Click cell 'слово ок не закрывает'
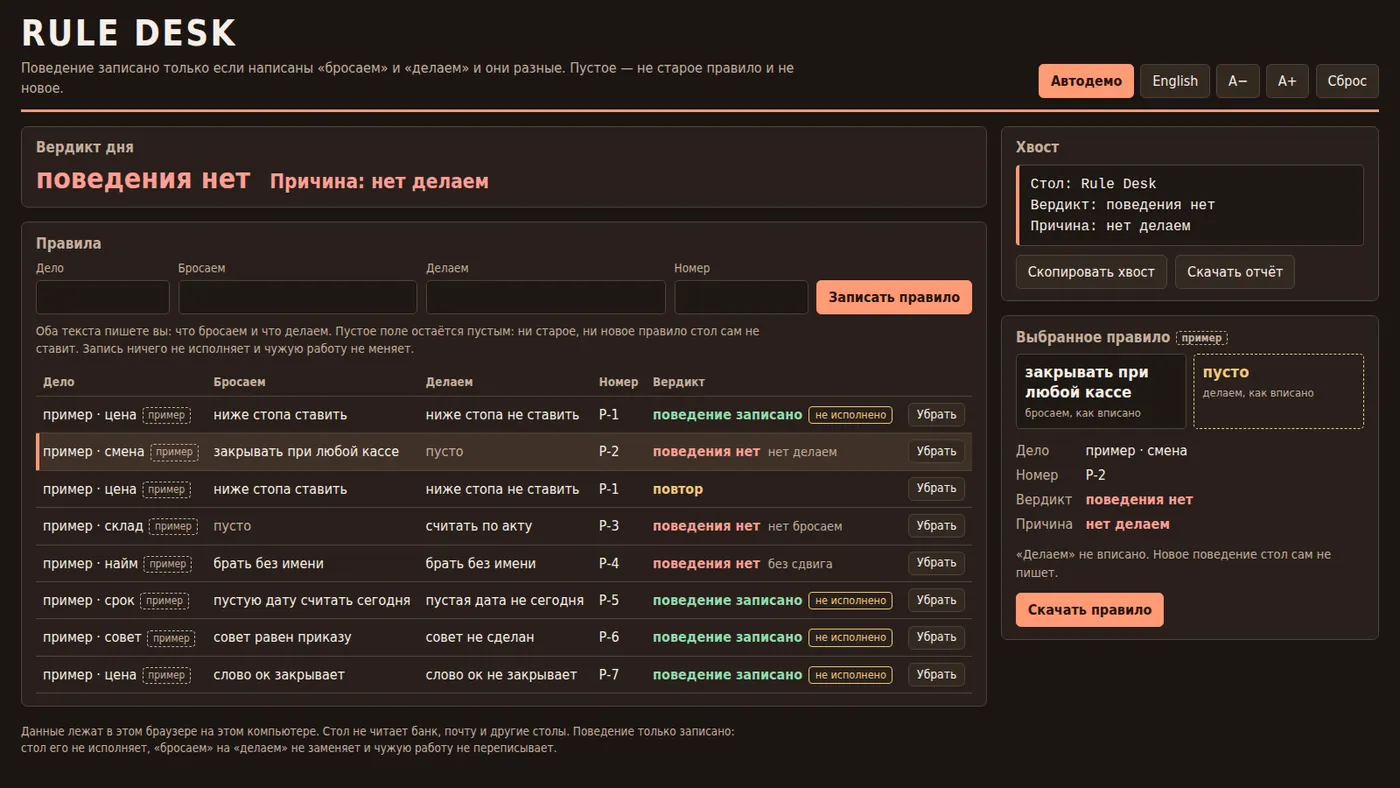The height and width of the screenshot is (788, 1400). 501,675
